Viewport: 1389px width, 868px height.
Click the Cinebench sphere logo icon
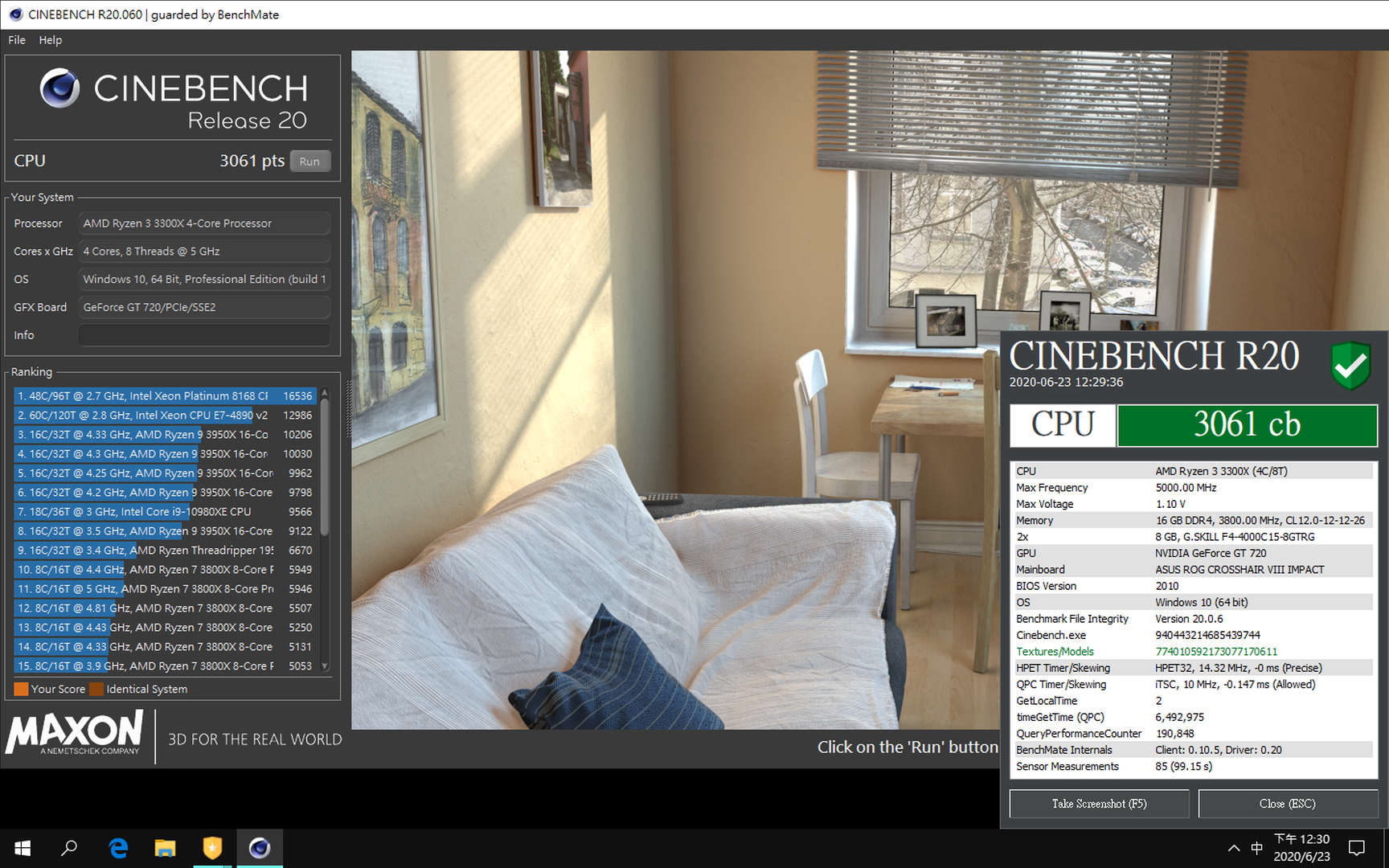pos(59,88)
